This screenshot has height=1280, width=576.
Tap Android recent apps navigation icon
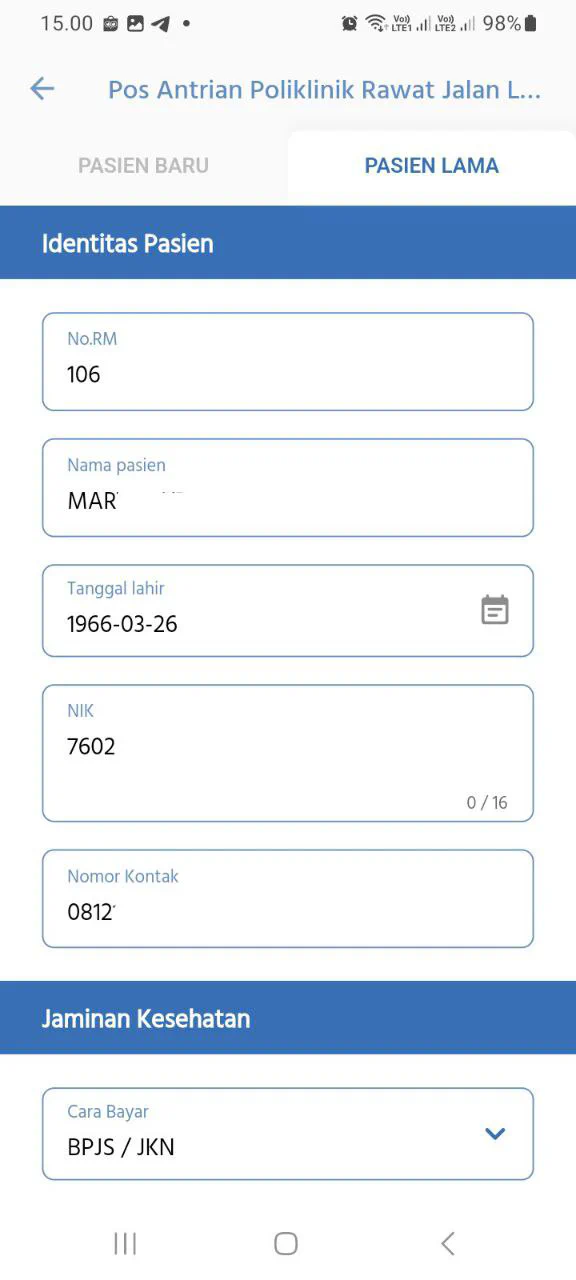click(125, 1243)
